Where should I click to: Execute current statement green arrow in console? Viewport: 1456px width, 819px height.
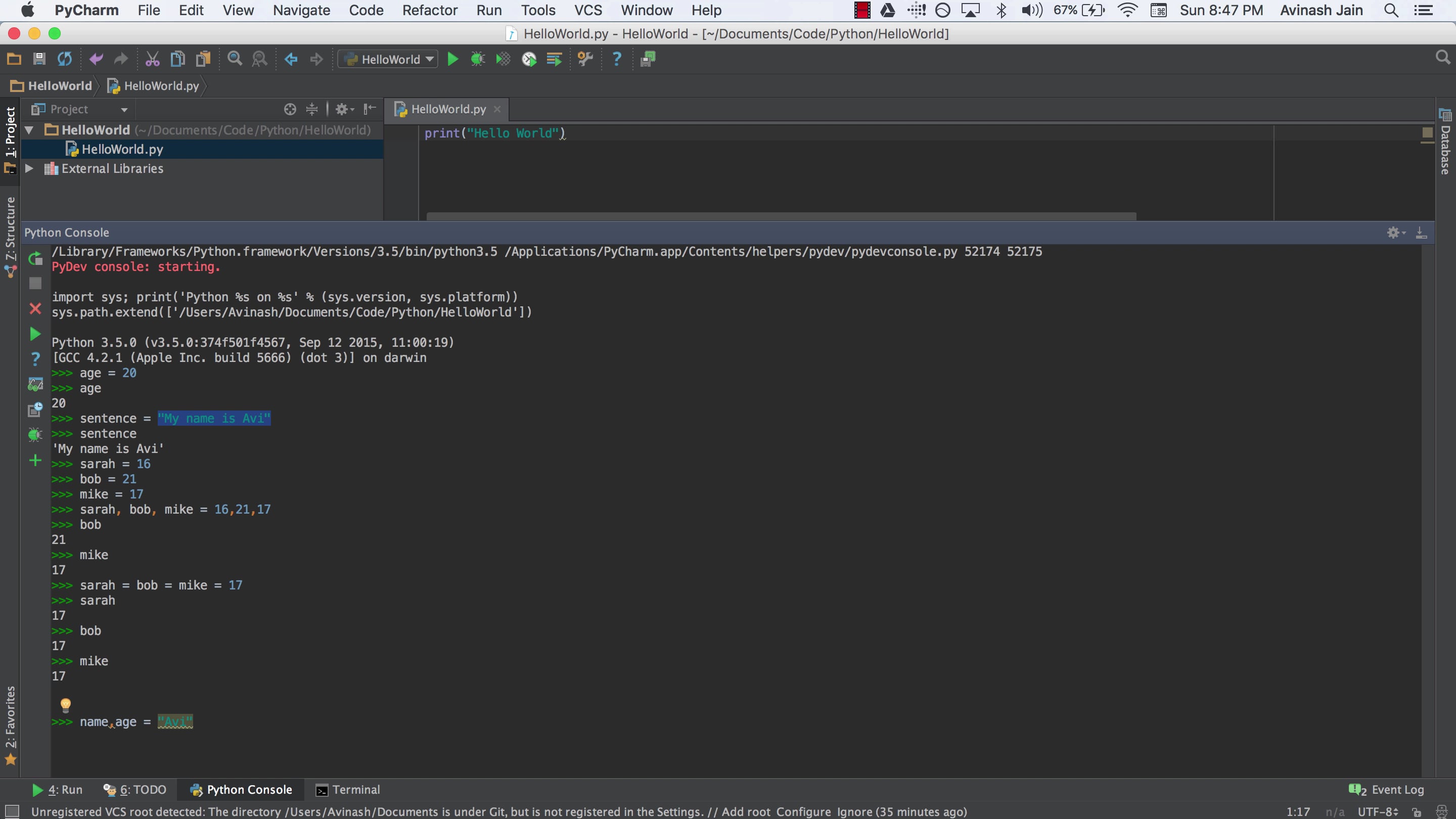click(x=35, y=334)
